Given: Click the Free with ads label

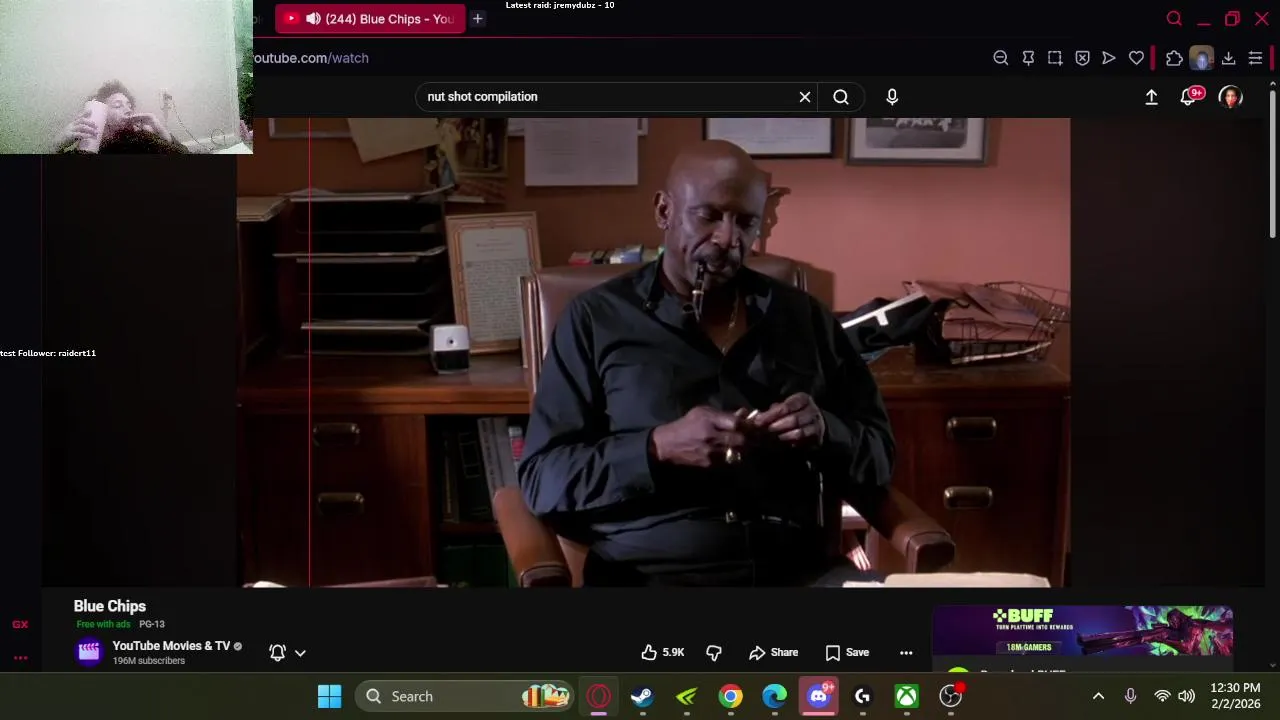Looking at the screenshot, I should click(104, 624).
